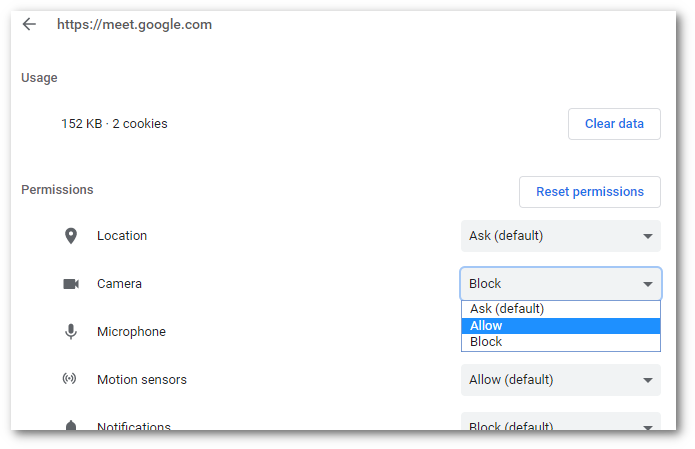Choose Ask (default) in the Camera list
695x449 pixels.
pos(561,309)
